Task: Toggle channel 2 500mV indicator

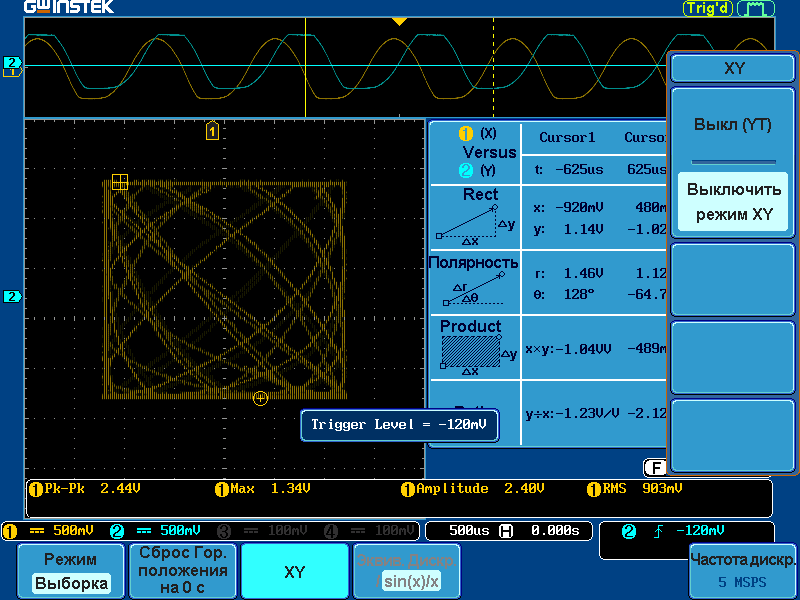Action: click(156, 530)
